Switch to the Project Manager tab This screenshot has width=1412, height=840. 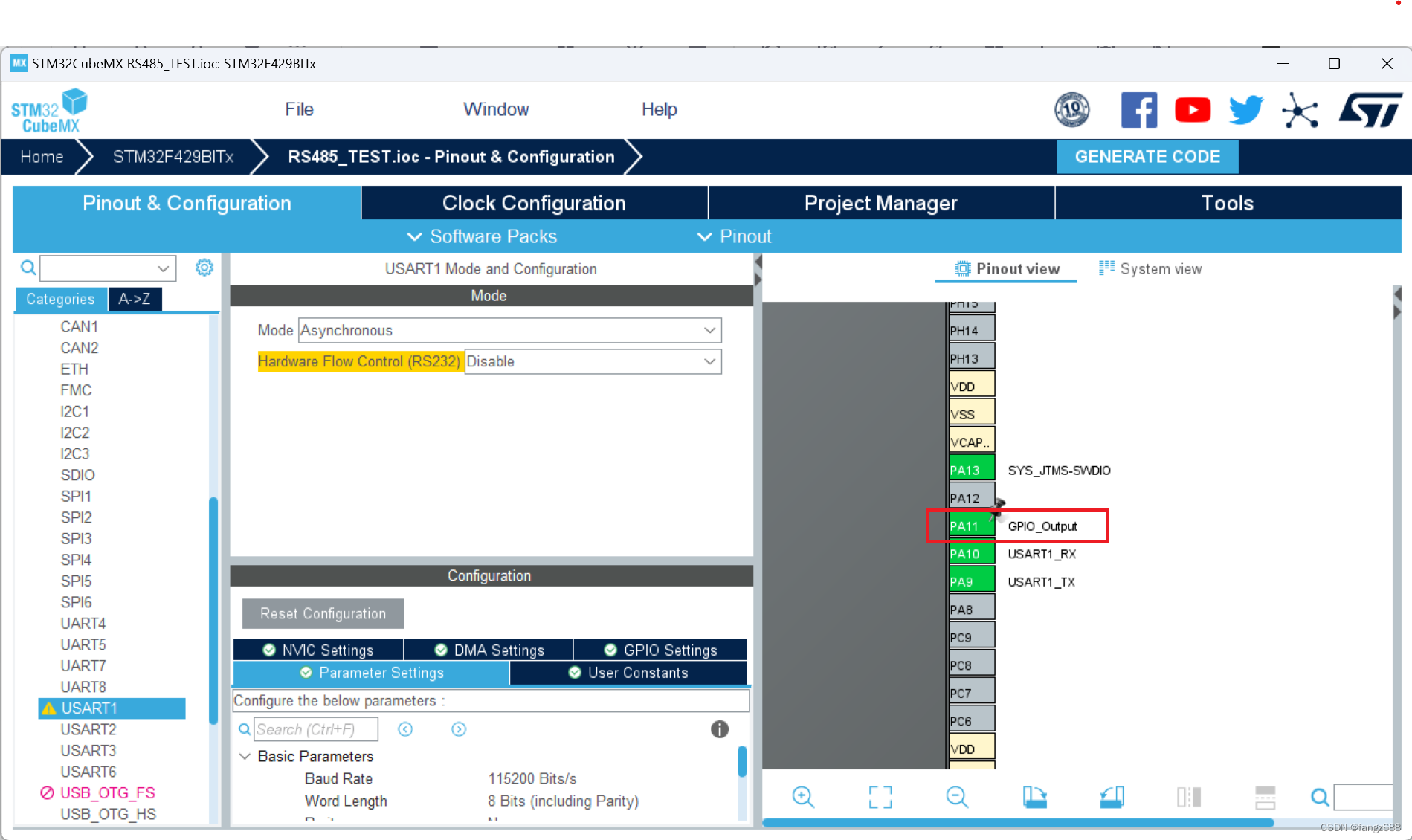click(x=881, y=203)
